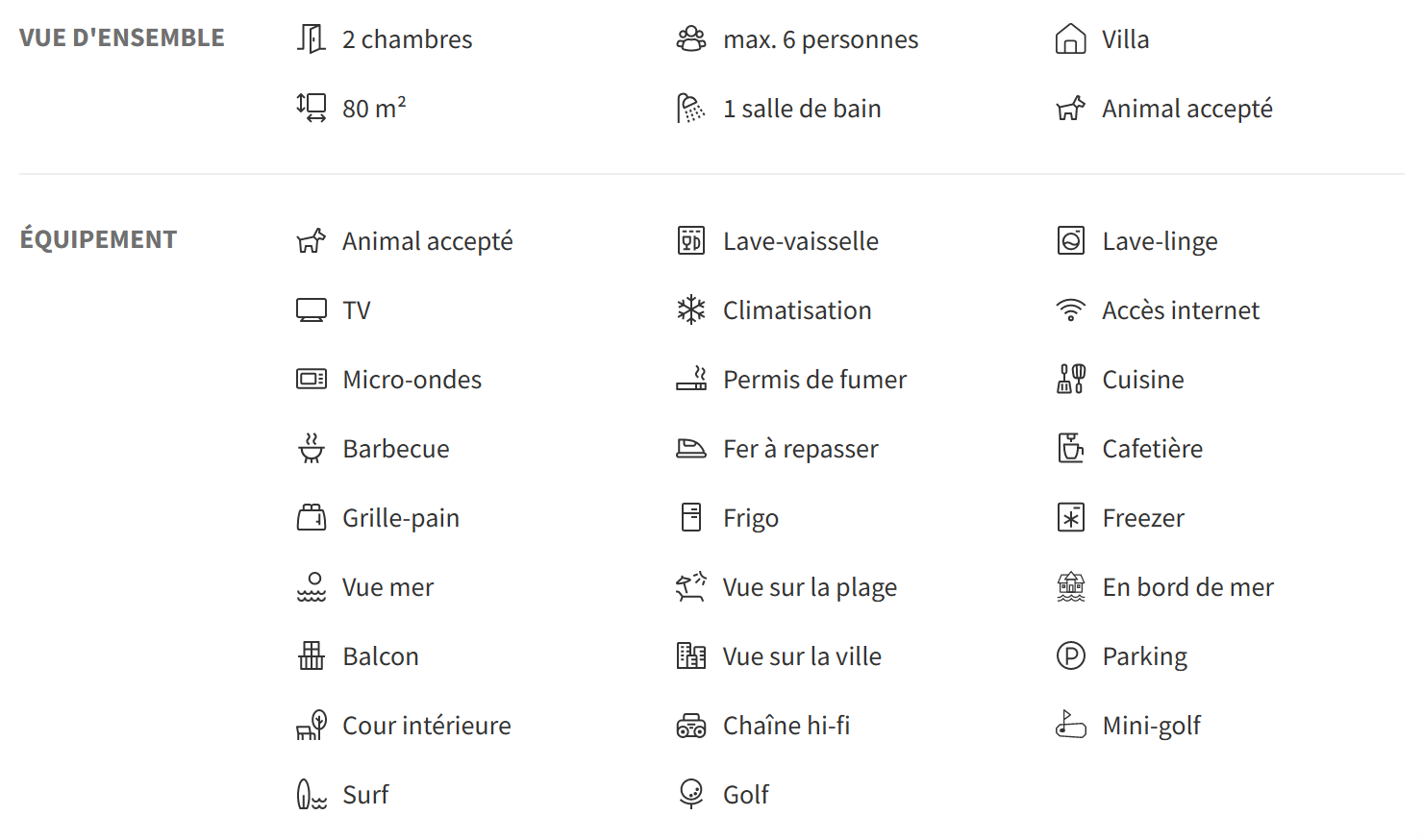Viewport: 1423px width, 840px height.
Task: Select the "max. 6 personnes" text
Action: tap(820, 39)
